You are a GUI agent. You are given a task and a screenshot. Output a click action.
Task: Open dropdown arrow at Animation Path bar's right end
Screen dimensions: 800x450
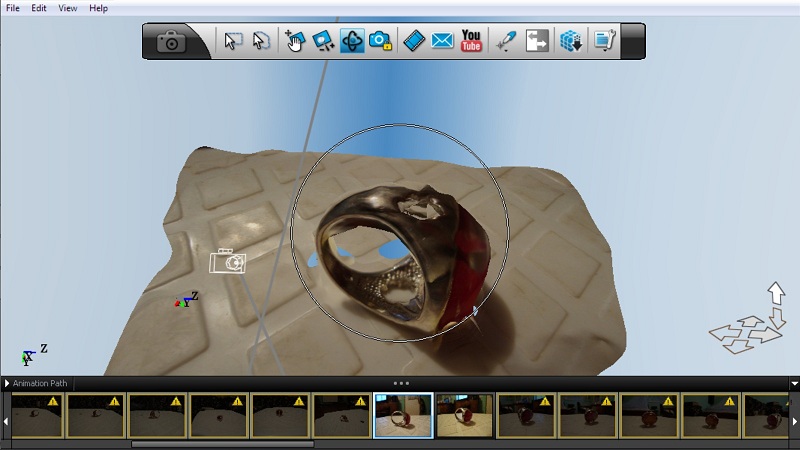pyautogui.click(x=794, y=384)
